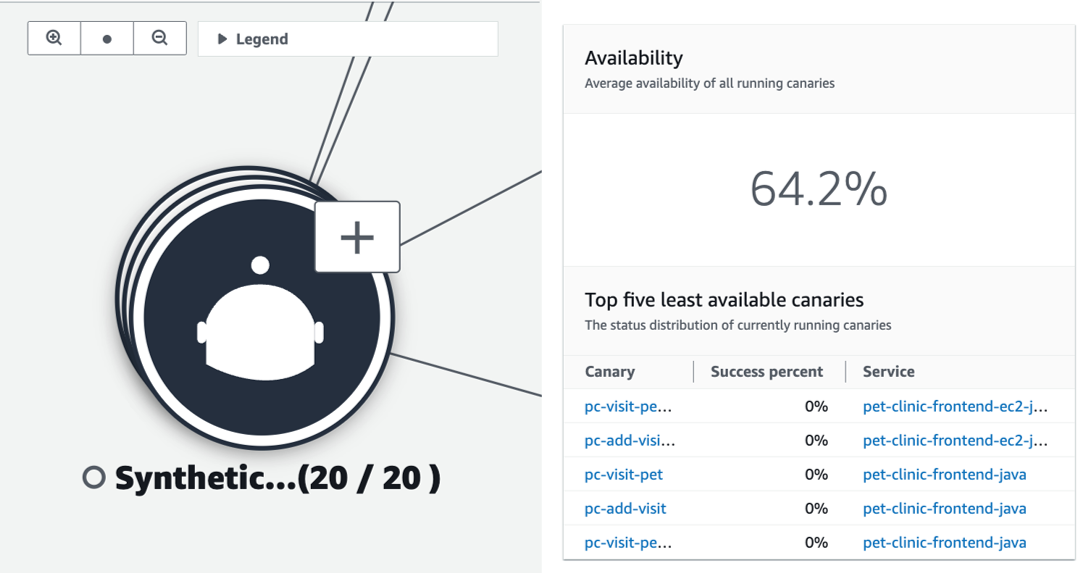The width and height of the screenshot is (1085, 573).
Task: Reset map zoom with the dot button
Action: click(x=107, y=38)
